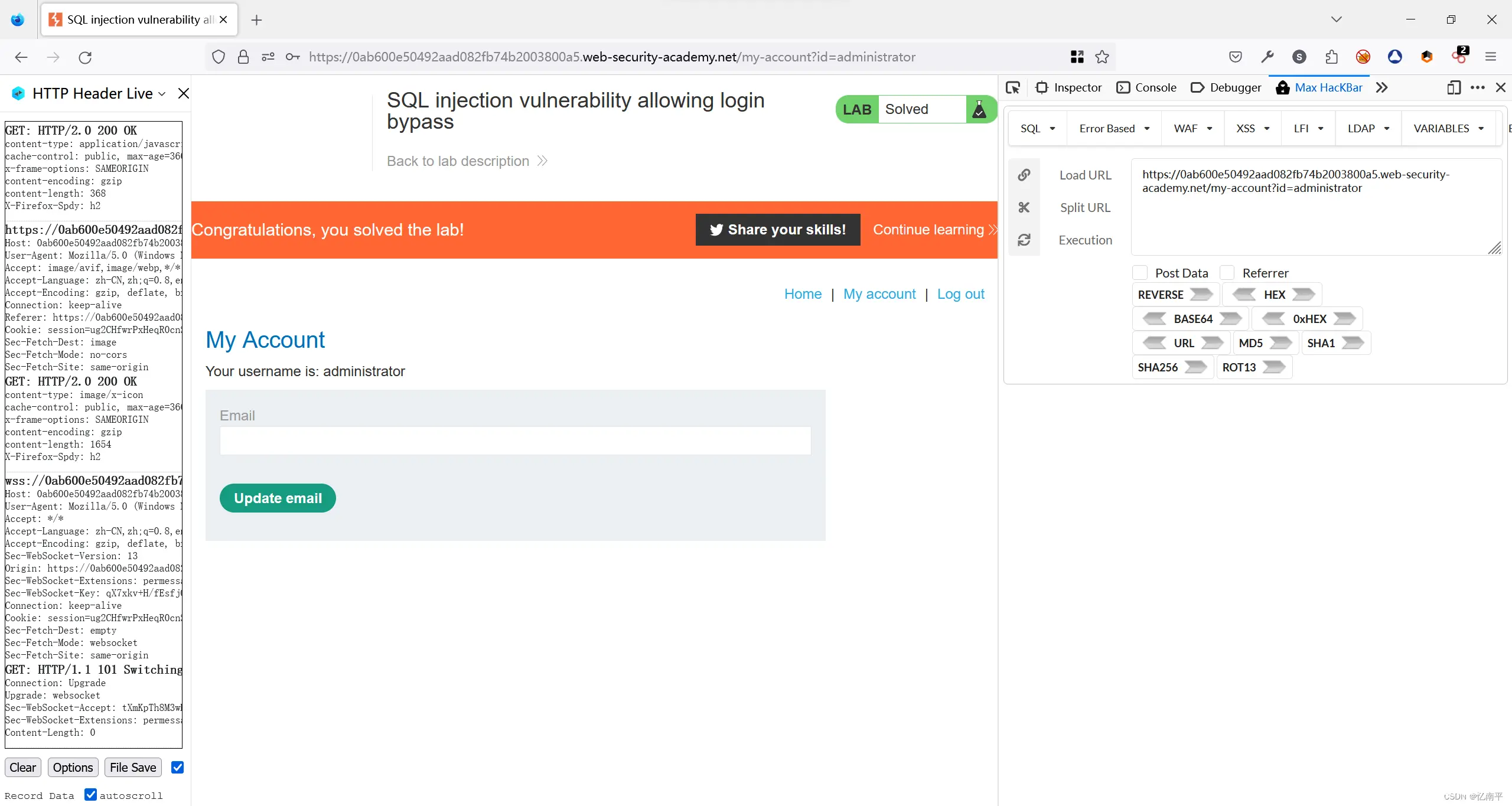Click the browser address bar URL
Viewport: 1512px width, 806px height.
pyautogui.click(x=612, y=57)
